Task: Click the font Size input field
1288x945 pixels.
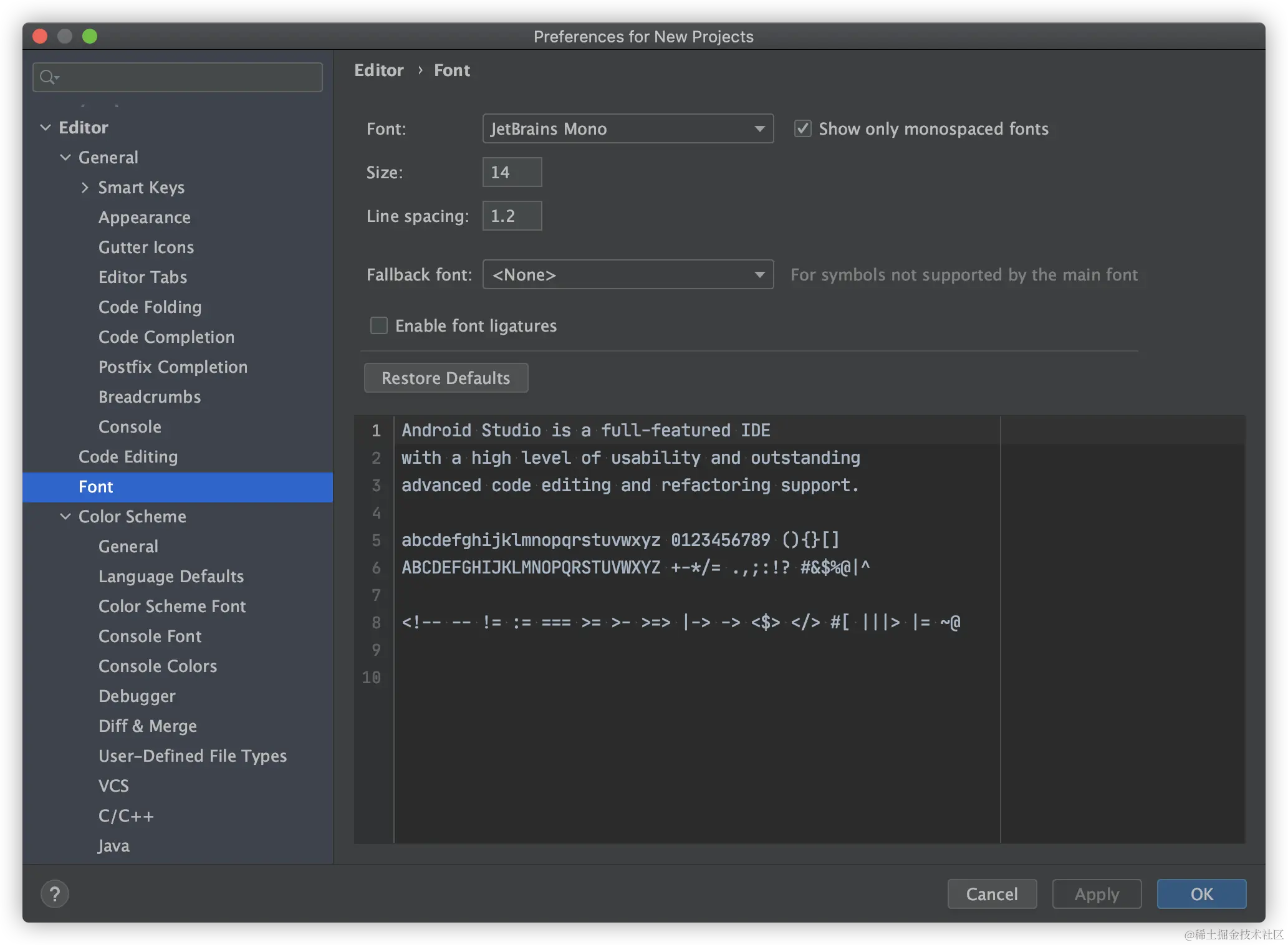Action: pos(512,173)
